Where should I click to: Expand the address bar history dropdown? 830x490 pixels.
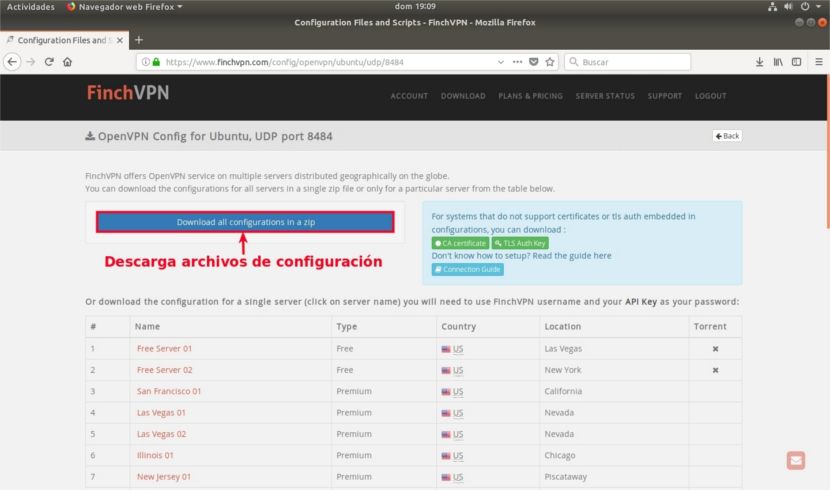coord(500,62)
